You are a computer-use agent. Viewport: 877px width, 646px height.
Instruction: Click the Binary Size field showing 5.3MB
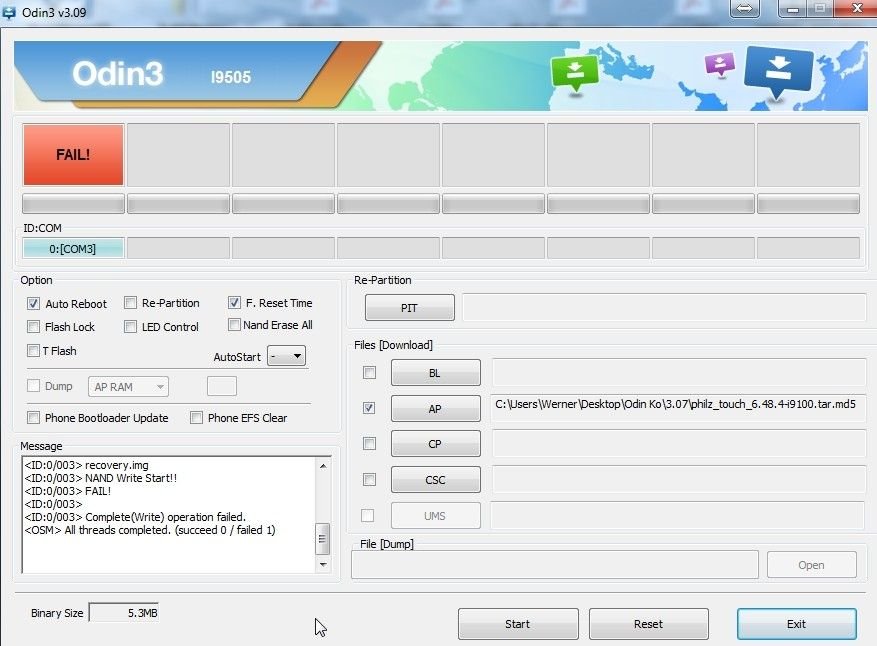[124, 613]
